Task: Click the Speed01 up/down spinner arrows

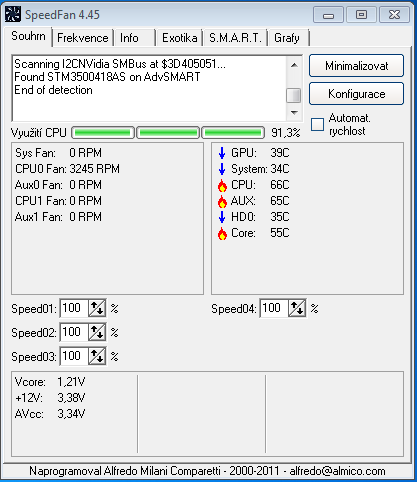Action: point(97,308)
